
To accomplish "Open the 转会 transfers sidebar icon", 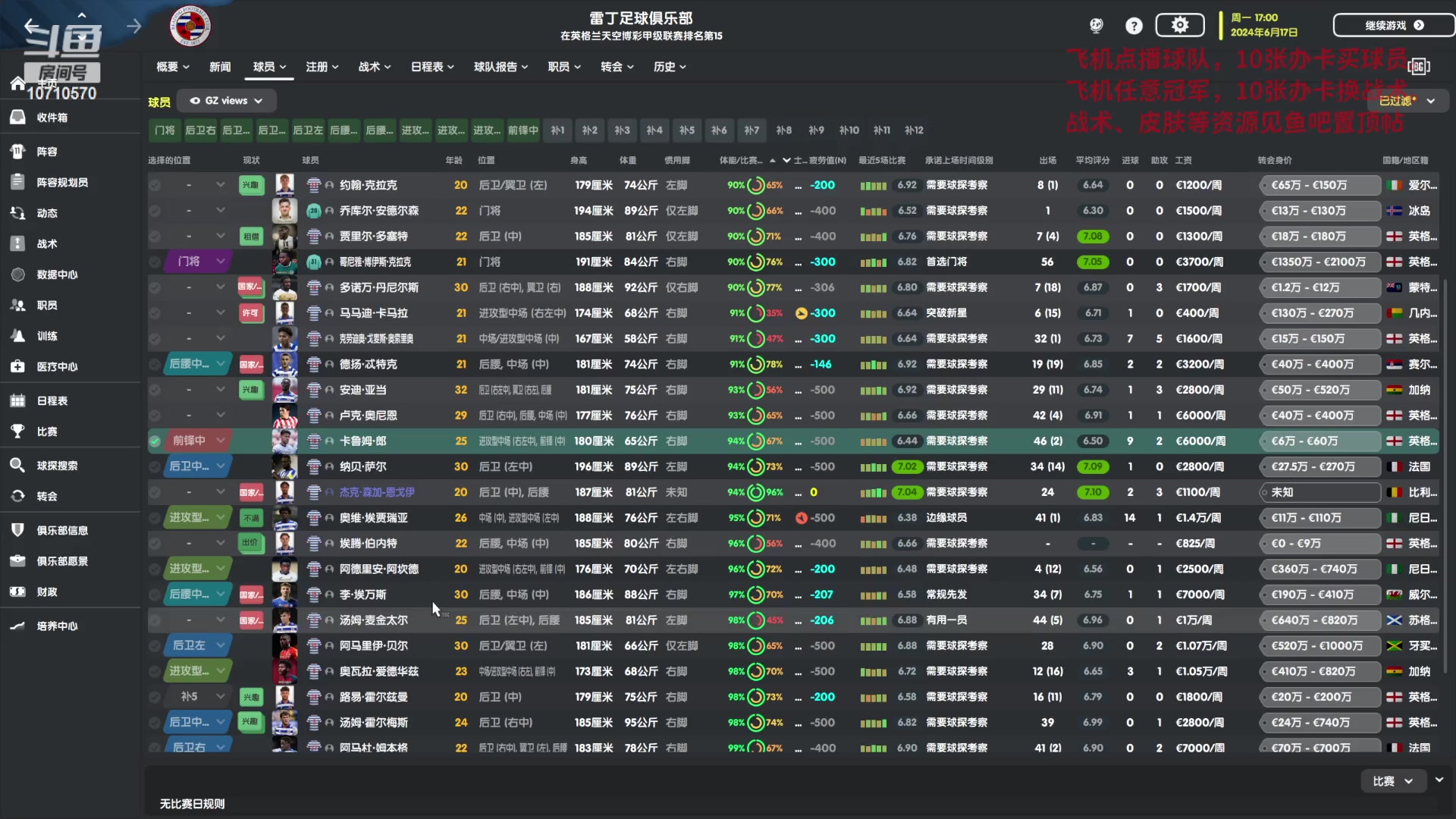I will point(17,496).
